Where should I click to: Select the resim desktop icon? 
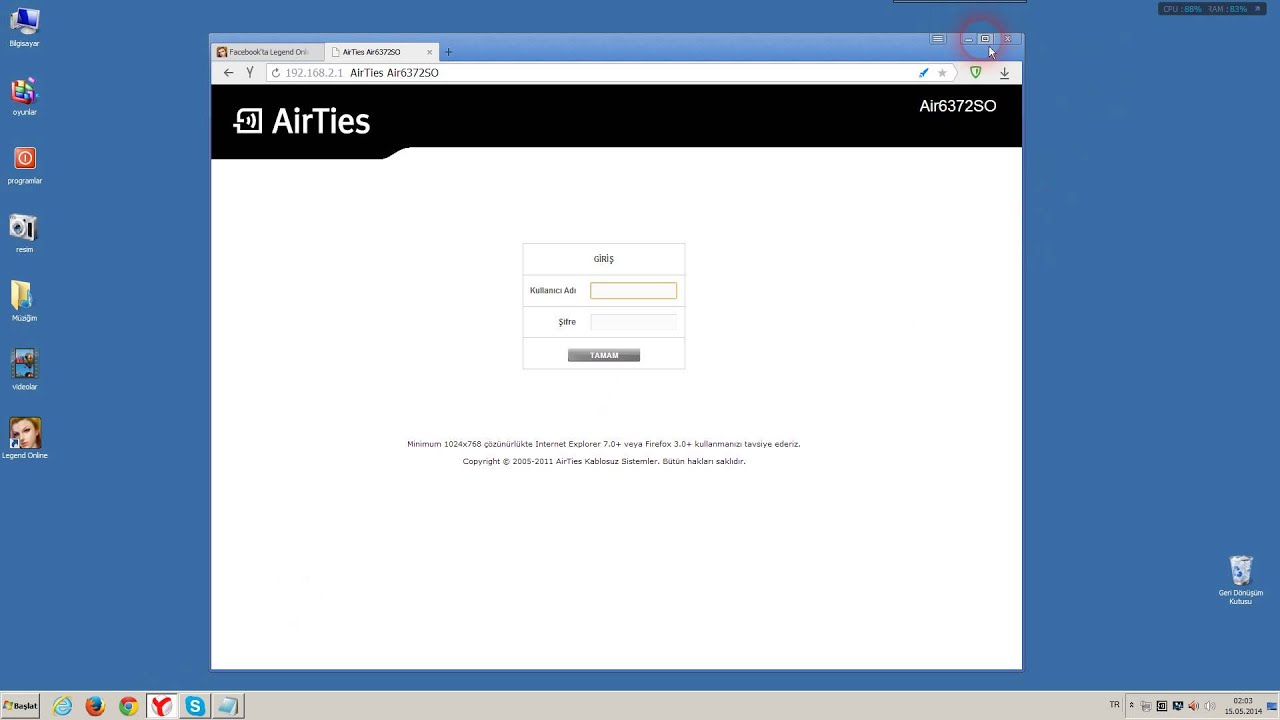(24, 233)
